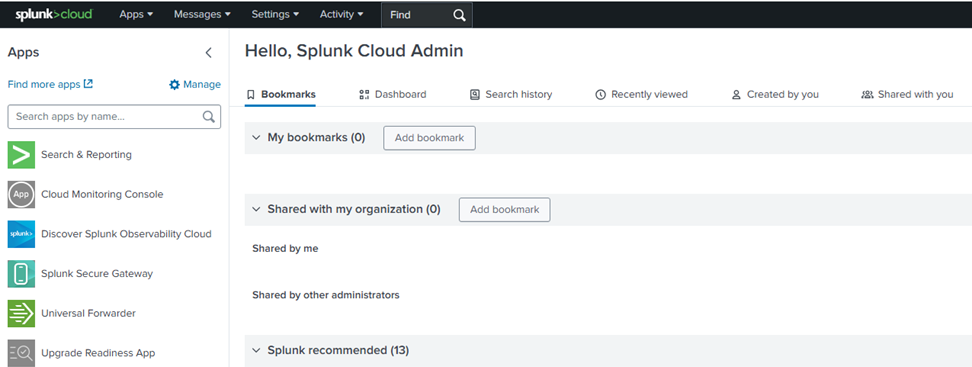Open the Cloud Monitoring Console app icon
Viewport: 972px width, 367px height.
21,194
